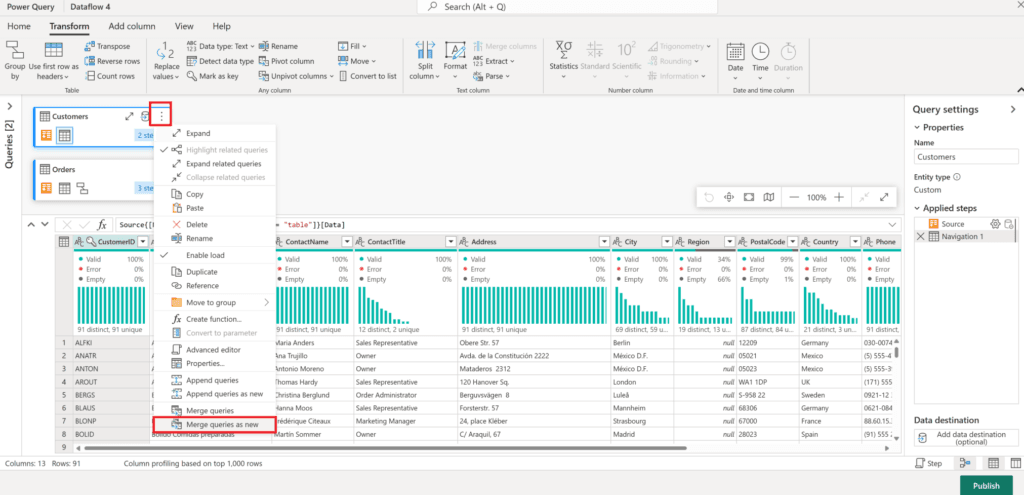
Task: Choose Advanced editor menu item
Action: 214,349
